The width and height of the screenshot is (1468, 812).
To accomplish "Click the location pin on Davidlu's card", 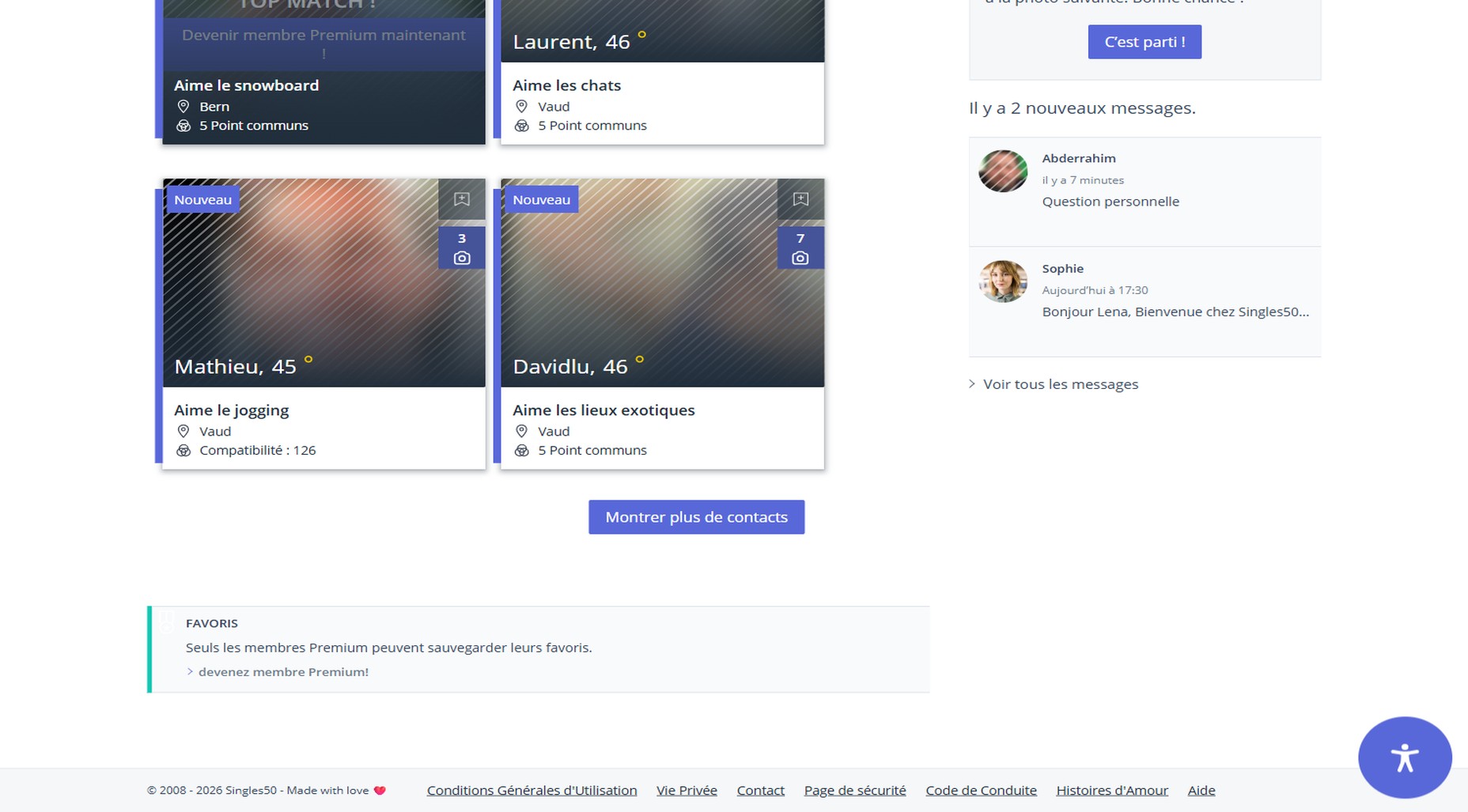I will tap(521, 431).
